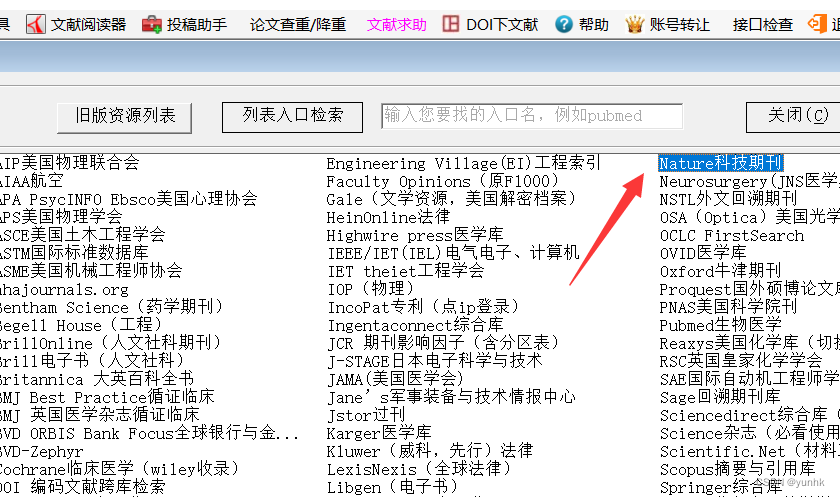840x497 pixels.
Task: Select ASME美国机械工程师协会 entry
Action: (x=91, y=270)
